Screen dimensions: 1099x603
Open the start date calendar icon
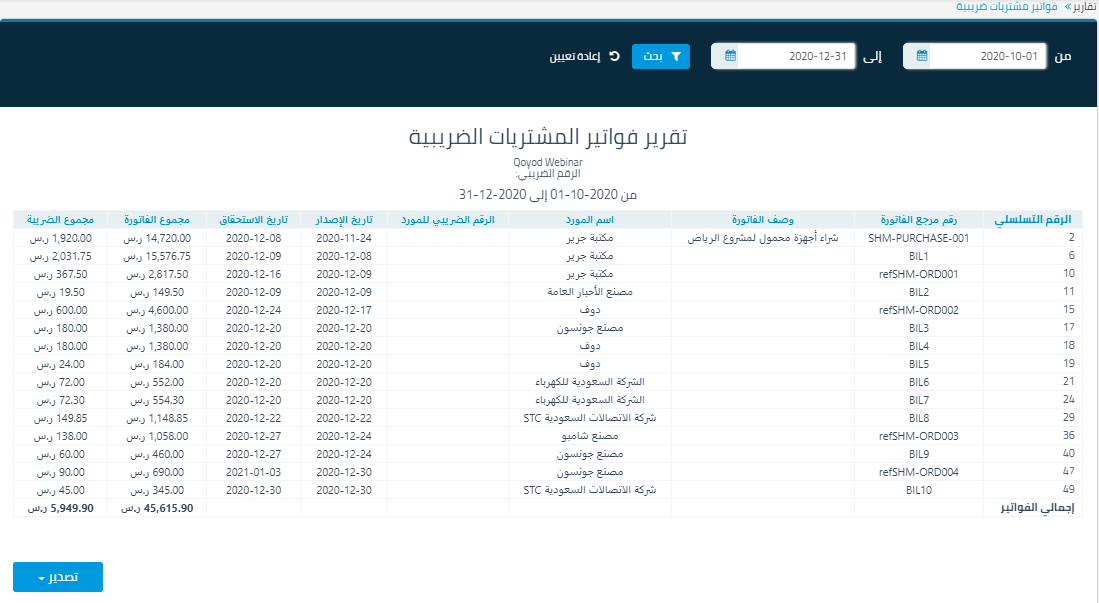921,56
